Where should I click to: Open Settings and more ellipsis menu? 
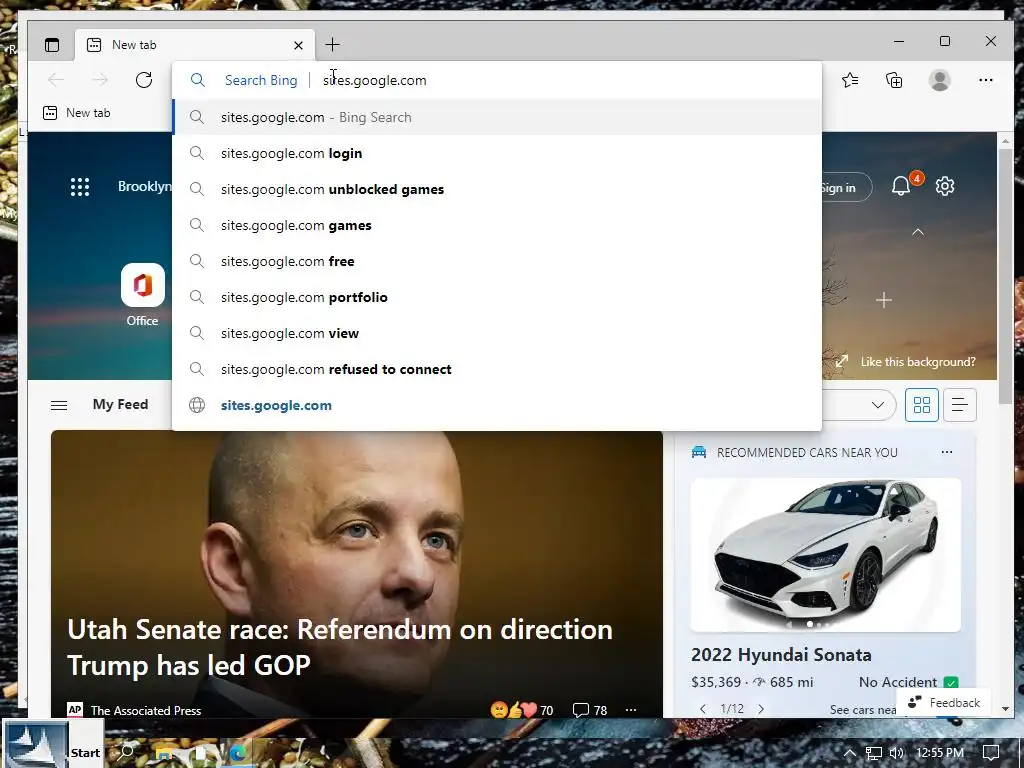point(986,80)
